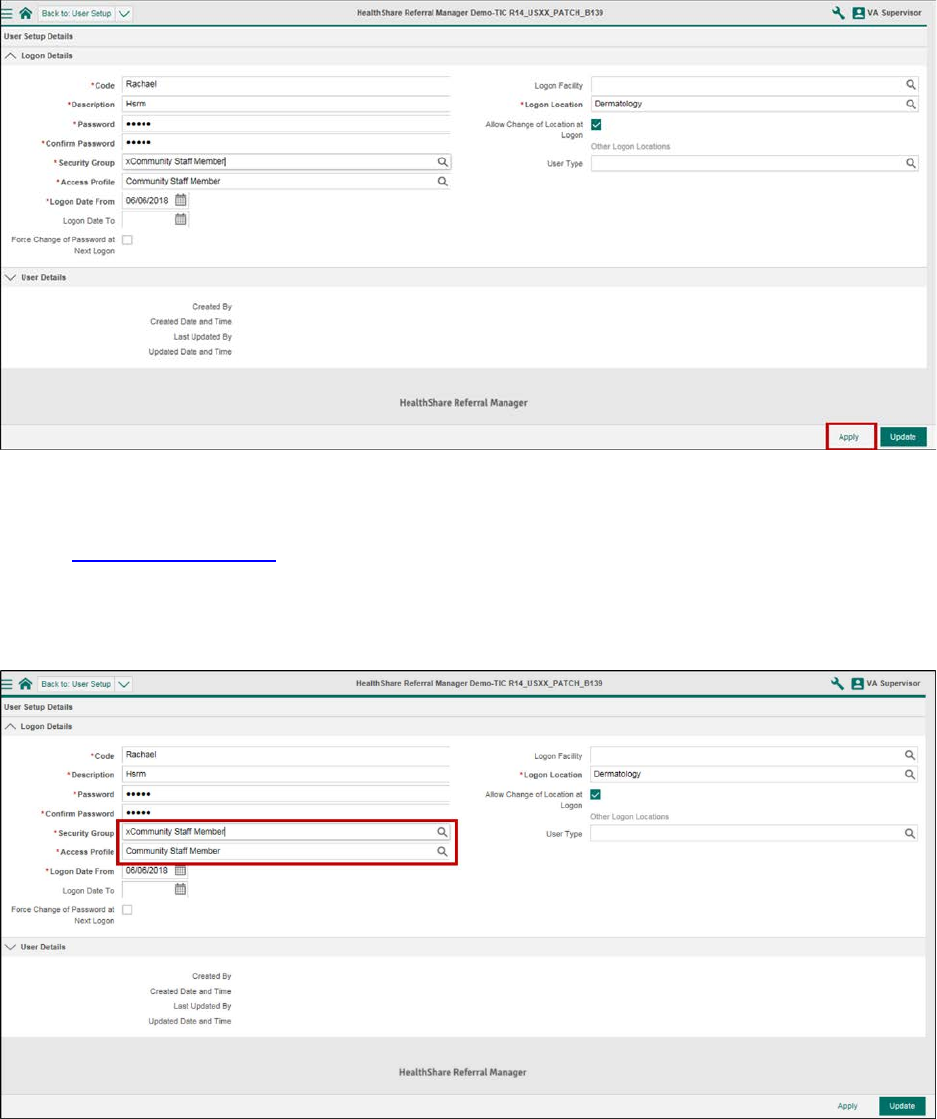Open Logon Date From calendar in lower screenshot
The width and height of the screenshot is (937, 1119).
click(181, 871)
